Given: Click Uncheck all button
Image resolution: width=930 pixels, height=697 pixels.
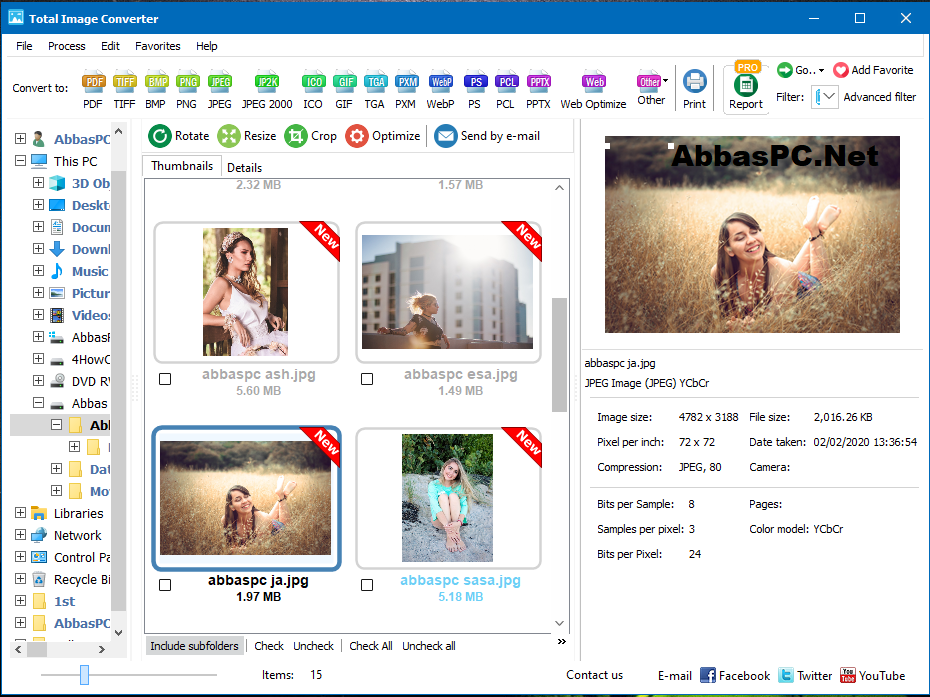Looking at the screenshot, I should point(429,646).
